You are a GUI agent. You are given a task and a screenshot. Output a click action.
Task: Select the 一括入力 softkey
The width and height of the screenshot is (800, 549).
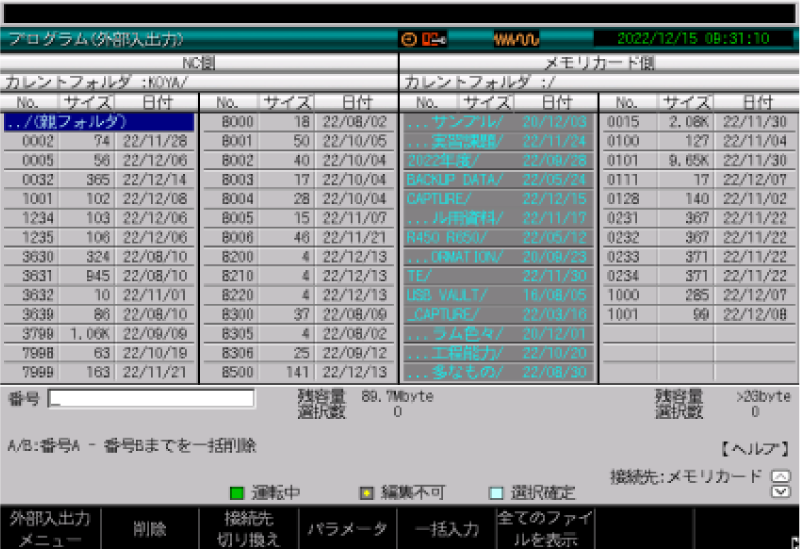click(x=447, y=528)
